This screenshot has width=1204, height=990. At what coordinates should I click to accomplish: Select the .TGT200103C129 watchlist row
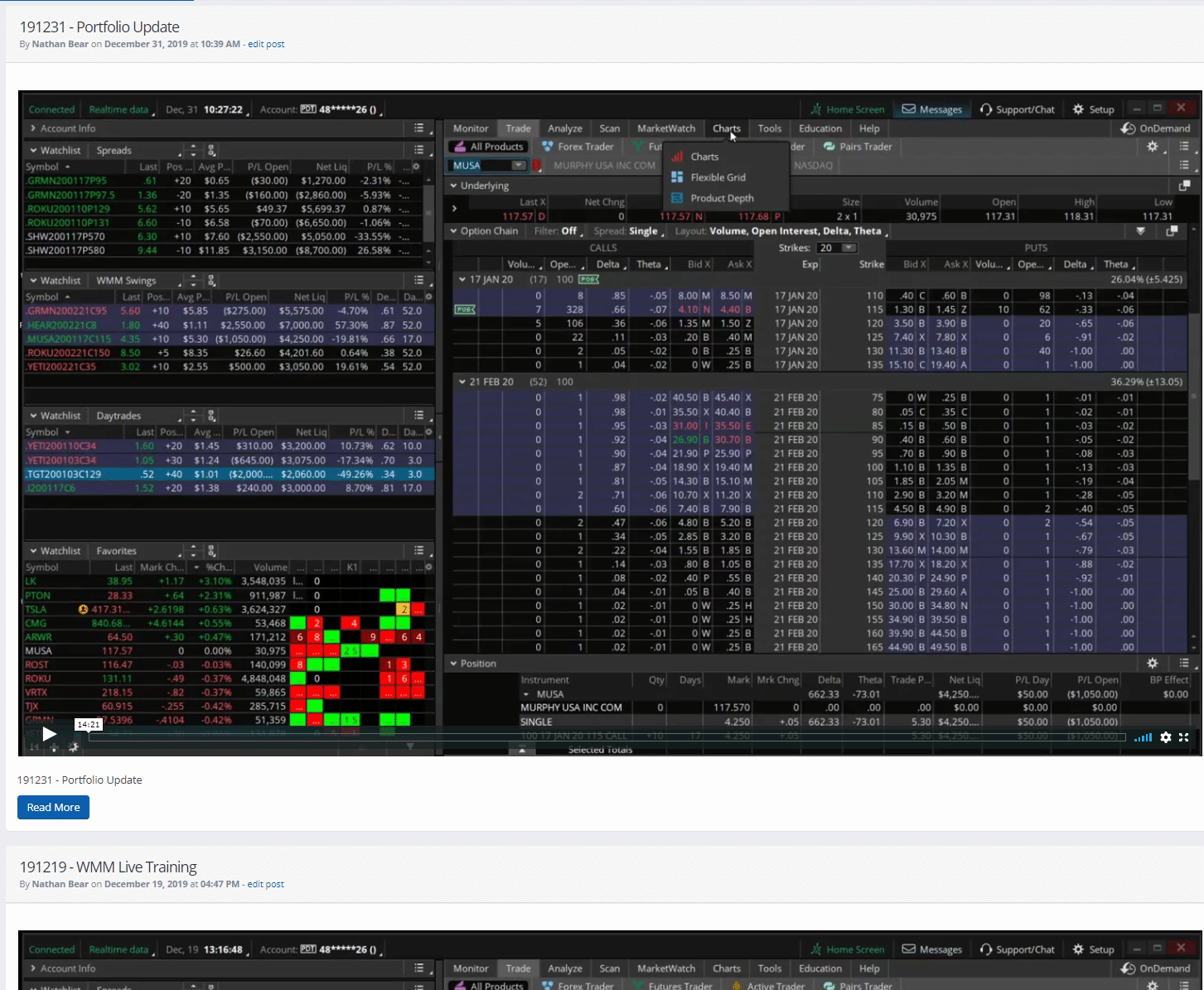tap(228, 475)
